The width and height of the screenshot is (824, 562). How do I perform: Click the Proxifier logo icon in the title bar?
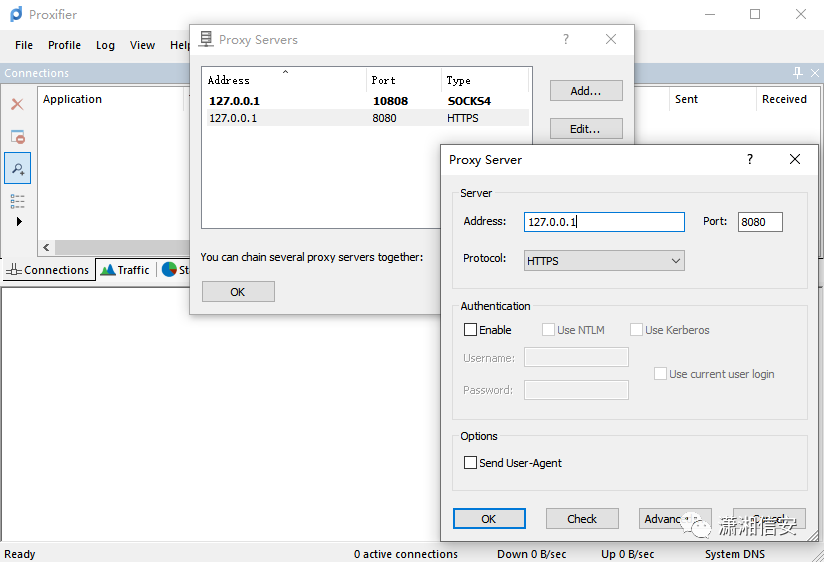16,14
